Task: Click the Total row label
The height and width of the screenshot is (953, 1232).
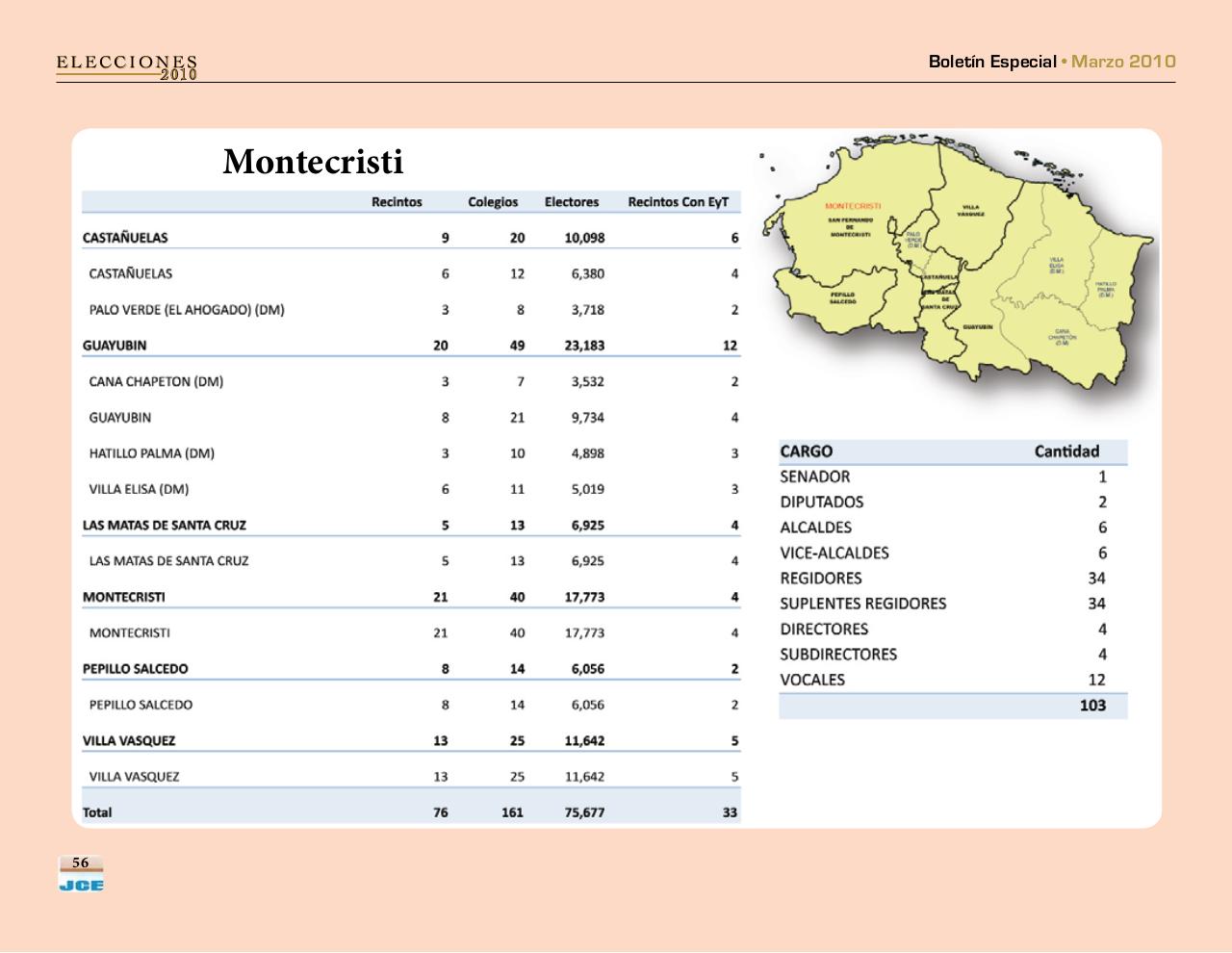Action: tap(97, 812)
